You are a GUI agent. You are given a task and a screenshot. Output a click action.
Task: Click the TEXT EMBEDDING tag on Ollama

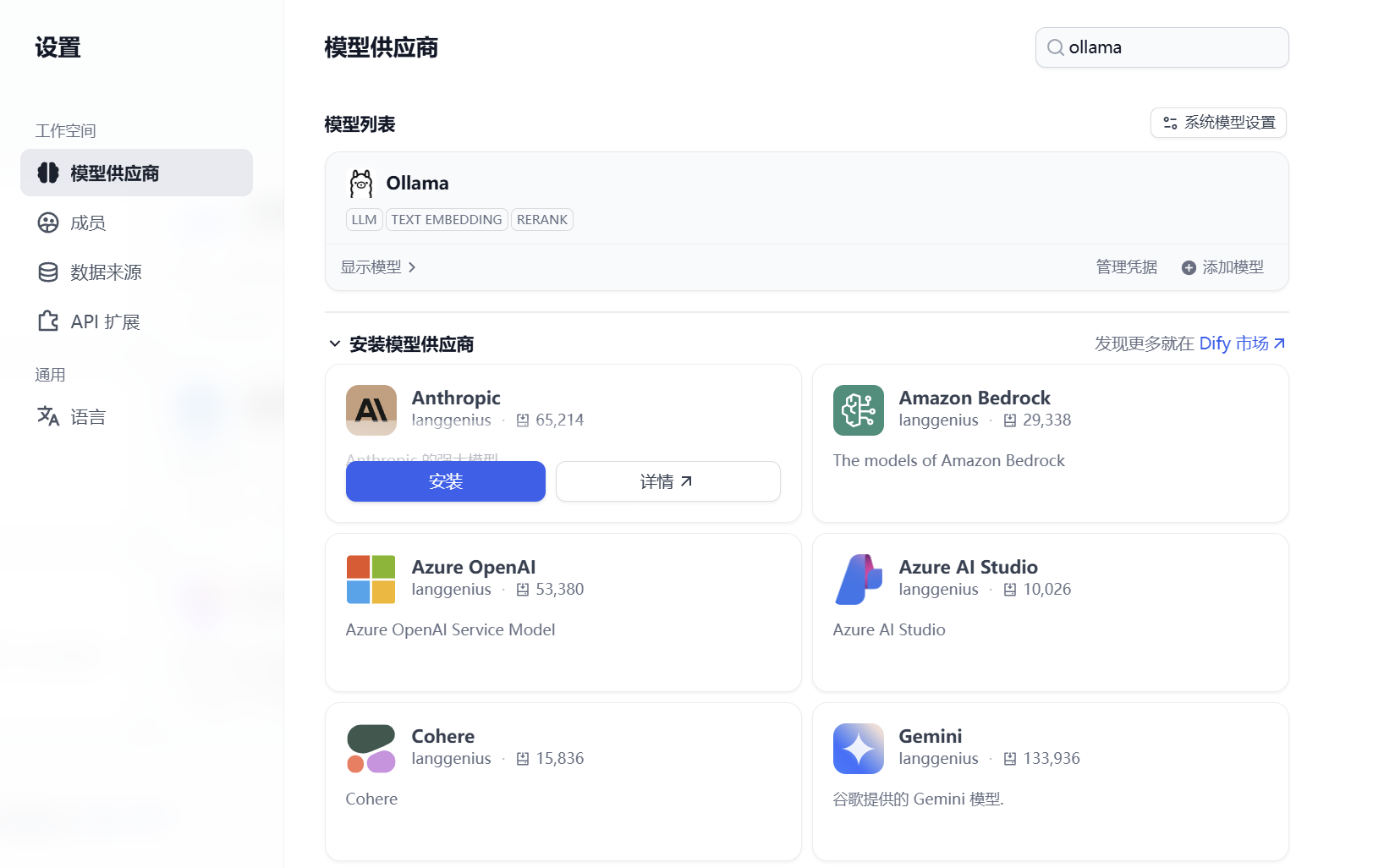[x=447, y=220]
